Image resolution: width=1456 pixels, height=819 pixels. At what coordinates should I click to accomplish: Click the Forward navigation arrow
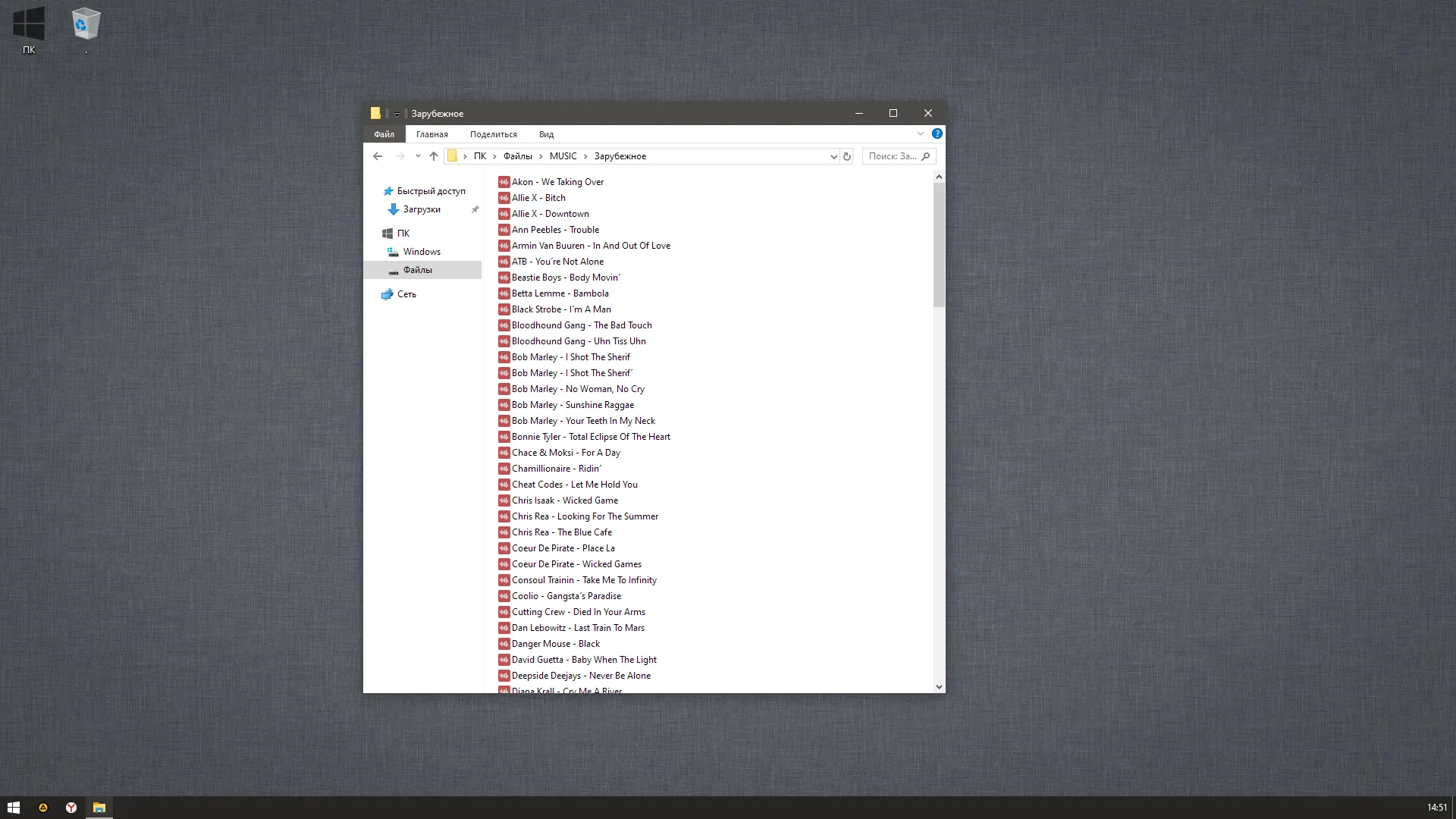[400, 156]
